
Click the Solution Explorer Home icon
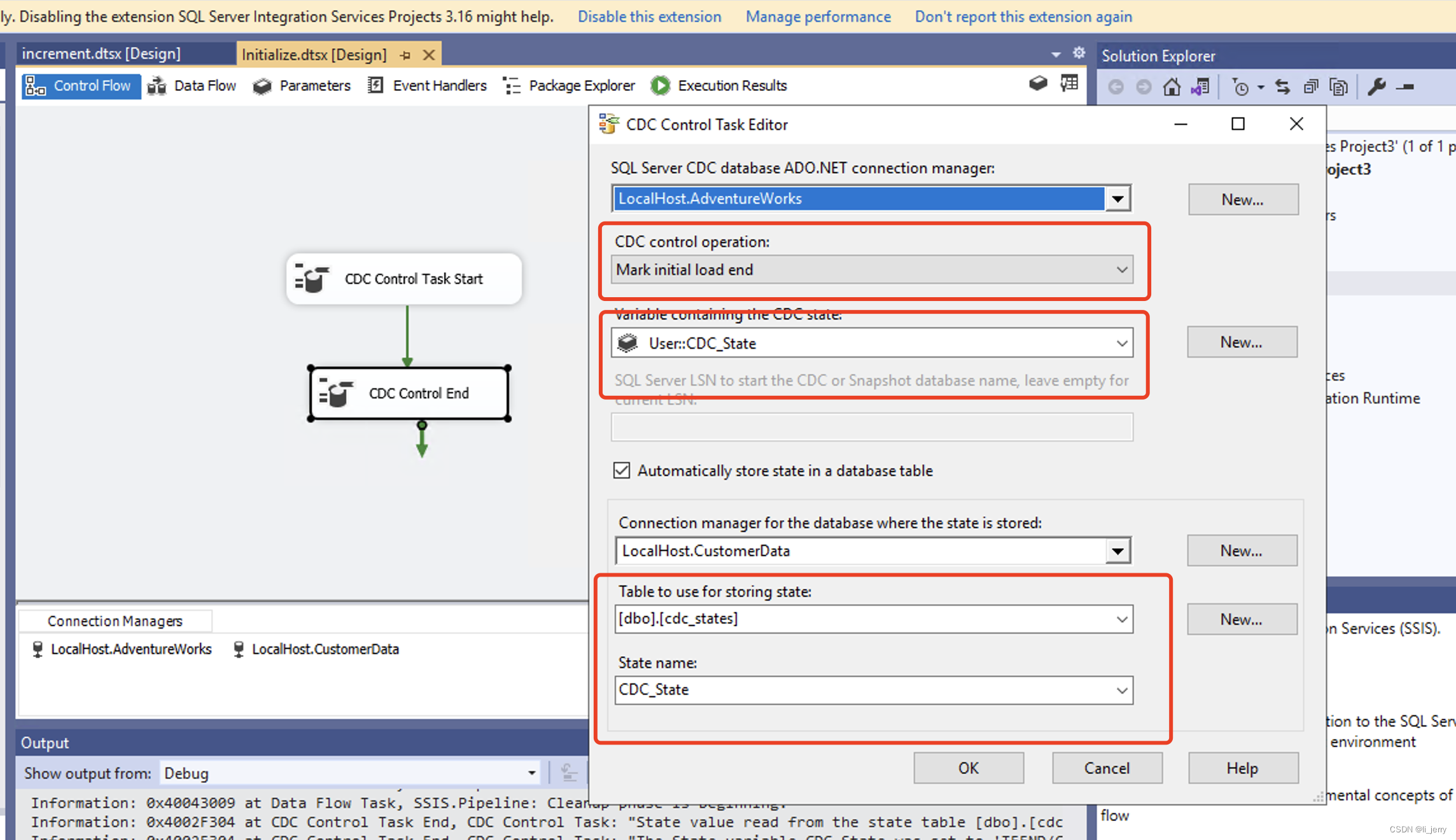coord(1172,87)
